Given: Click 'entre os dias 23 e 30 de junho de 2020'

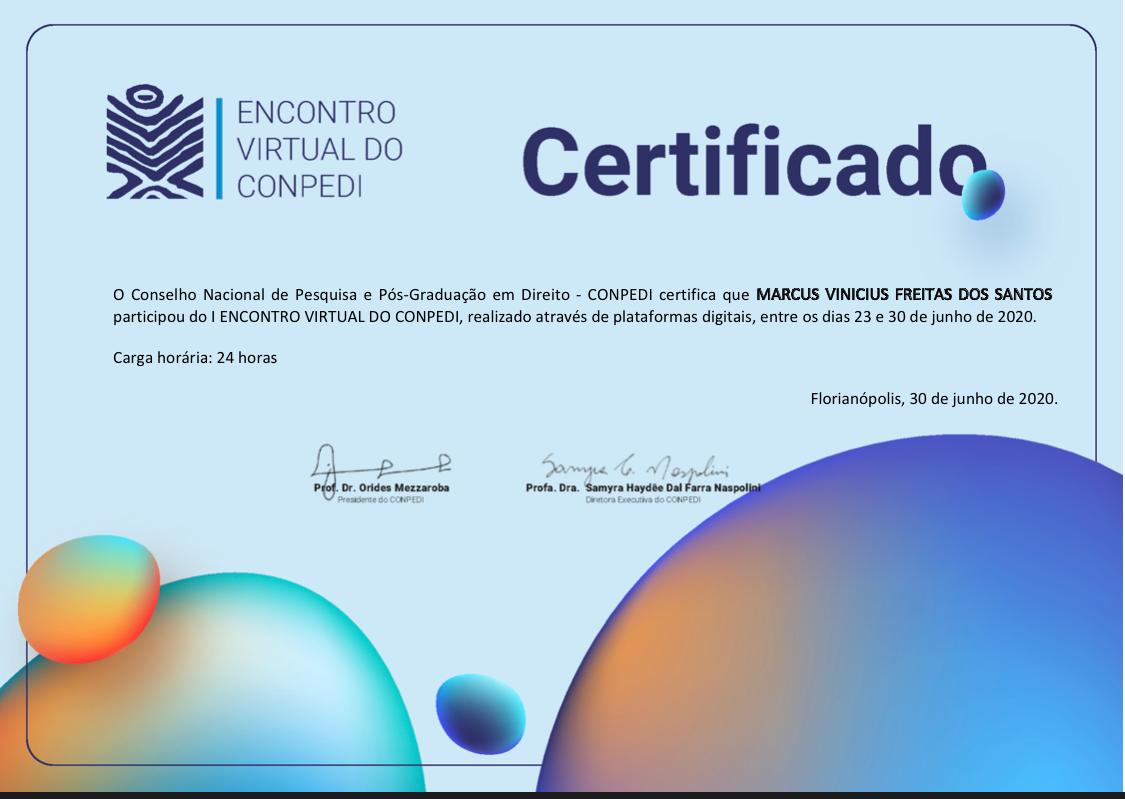Looking at the screenshot, I should [897, 317].
